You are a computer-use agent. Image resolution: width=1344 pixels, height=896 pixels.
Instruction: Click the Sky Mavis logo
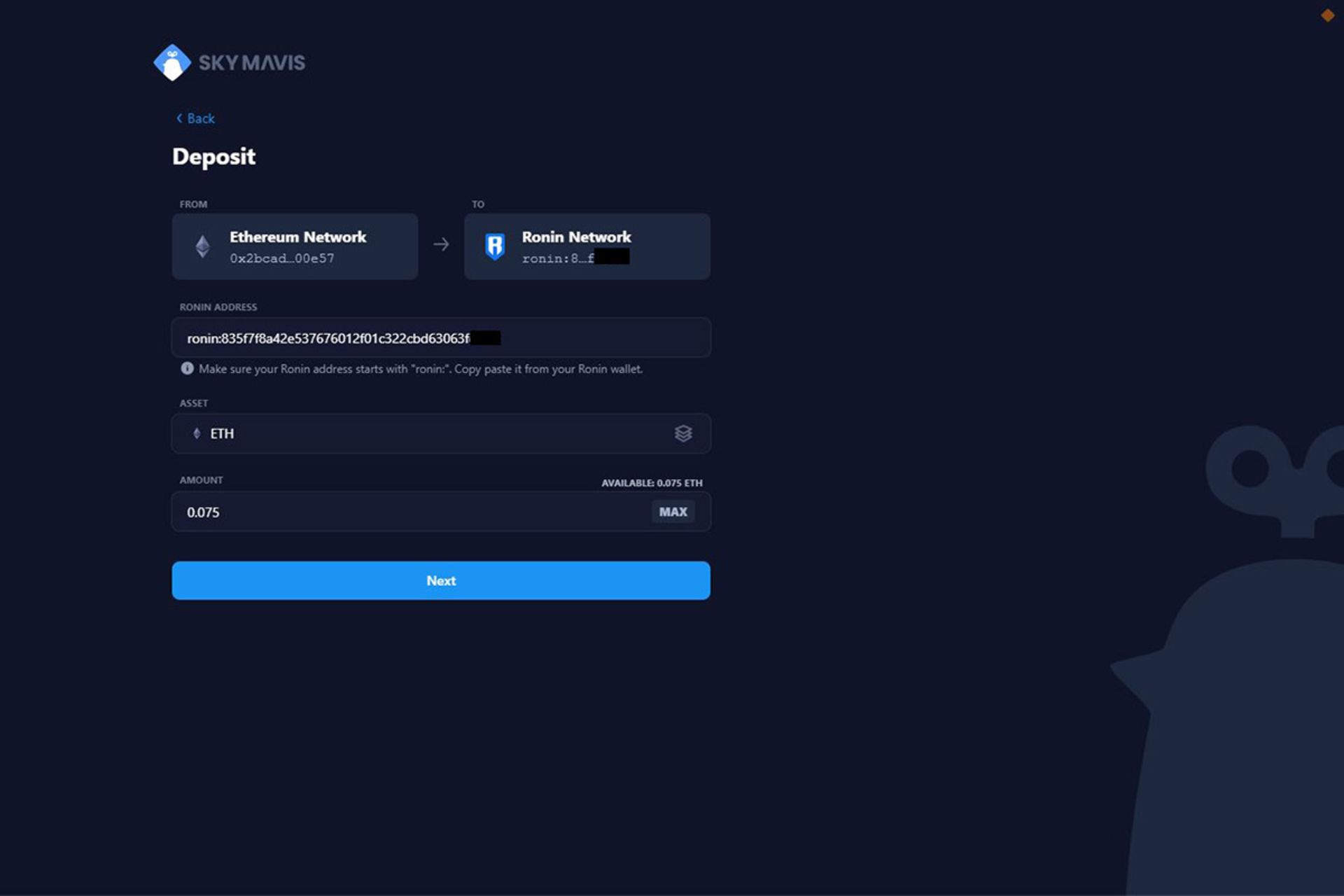(x=229, y=63)
